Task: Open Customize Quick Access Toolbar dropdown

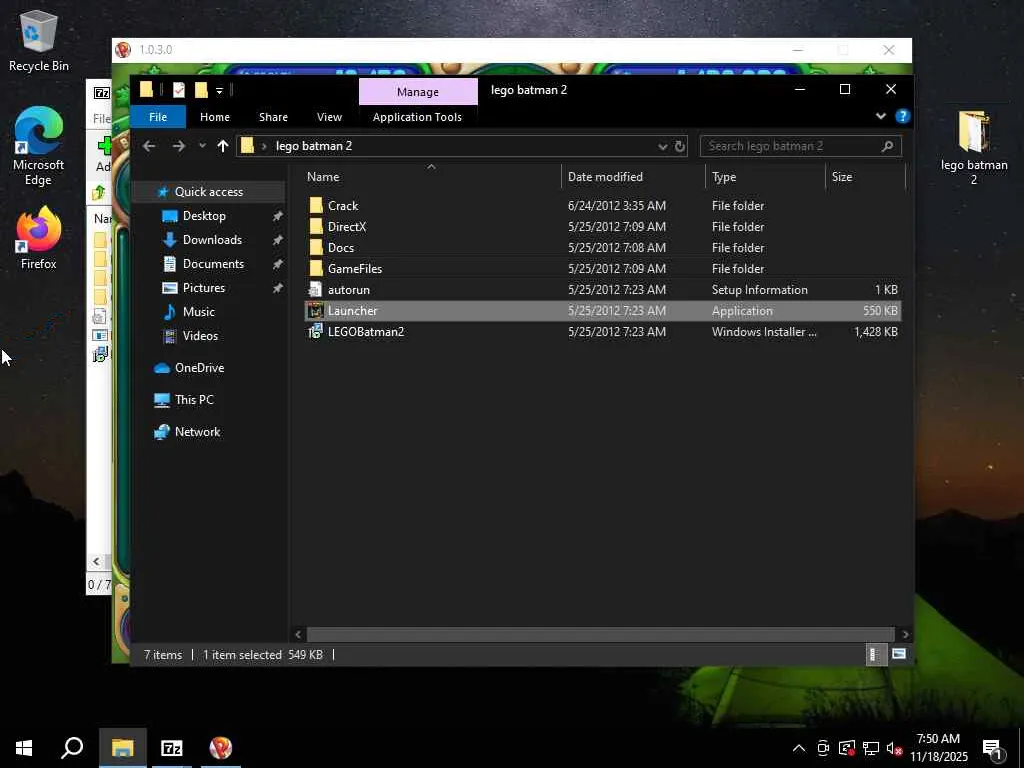Action: click(219, 91)
